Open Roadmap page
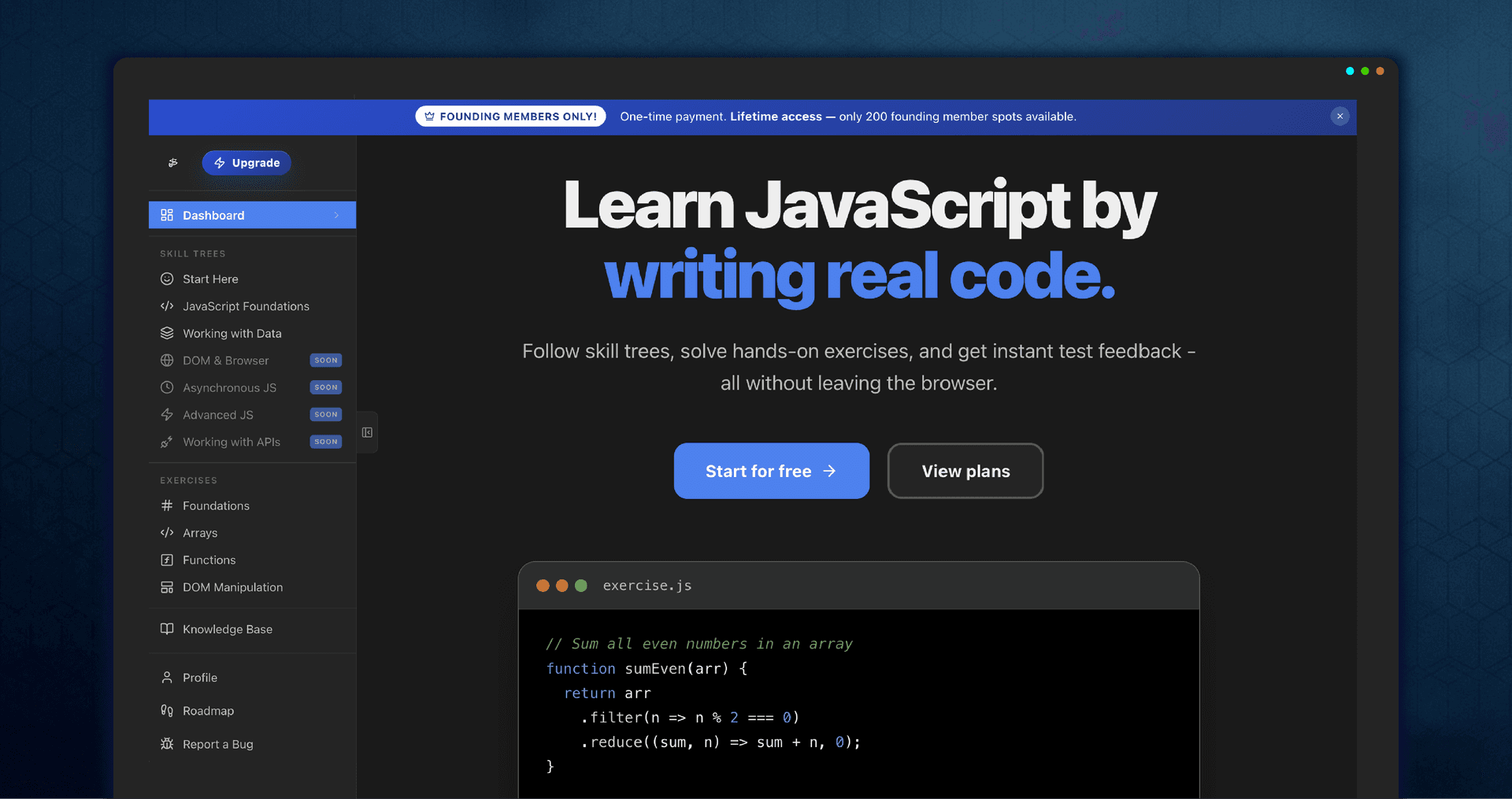The height and width of the screenshot is (799, 1512). 252,711
